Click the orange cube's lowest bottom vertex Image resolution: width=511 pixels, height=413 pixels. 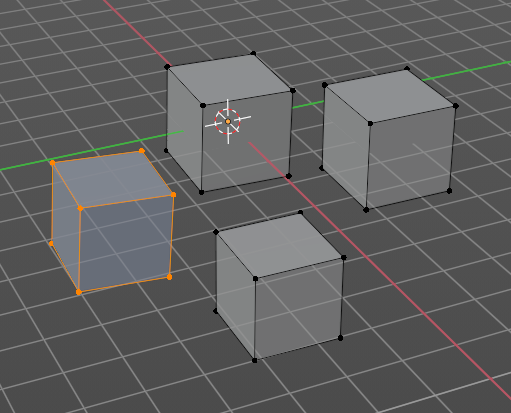[x=79, y=292]
